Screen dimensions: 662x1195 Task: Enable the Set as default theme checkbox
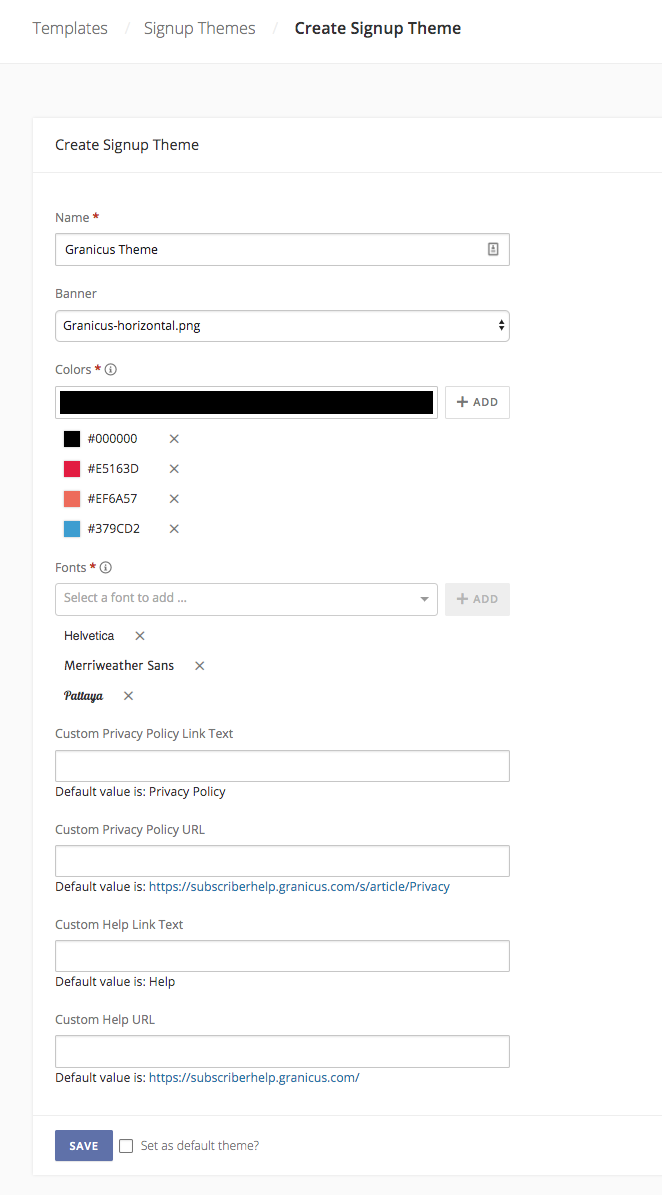pyautogui.click(x=126, y=1145)
